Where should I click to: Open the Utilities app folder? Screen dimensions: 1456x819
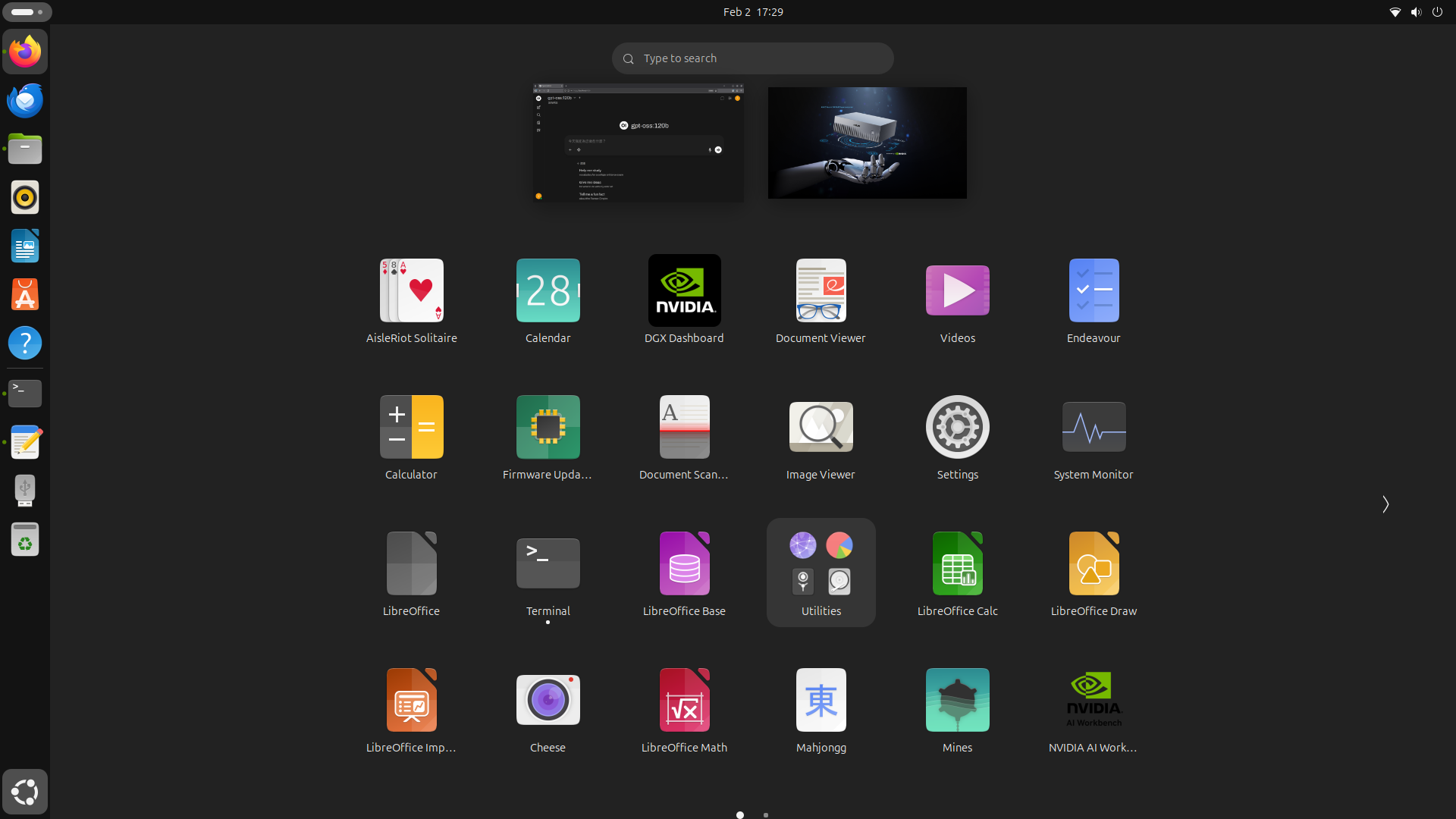(821, 573)
